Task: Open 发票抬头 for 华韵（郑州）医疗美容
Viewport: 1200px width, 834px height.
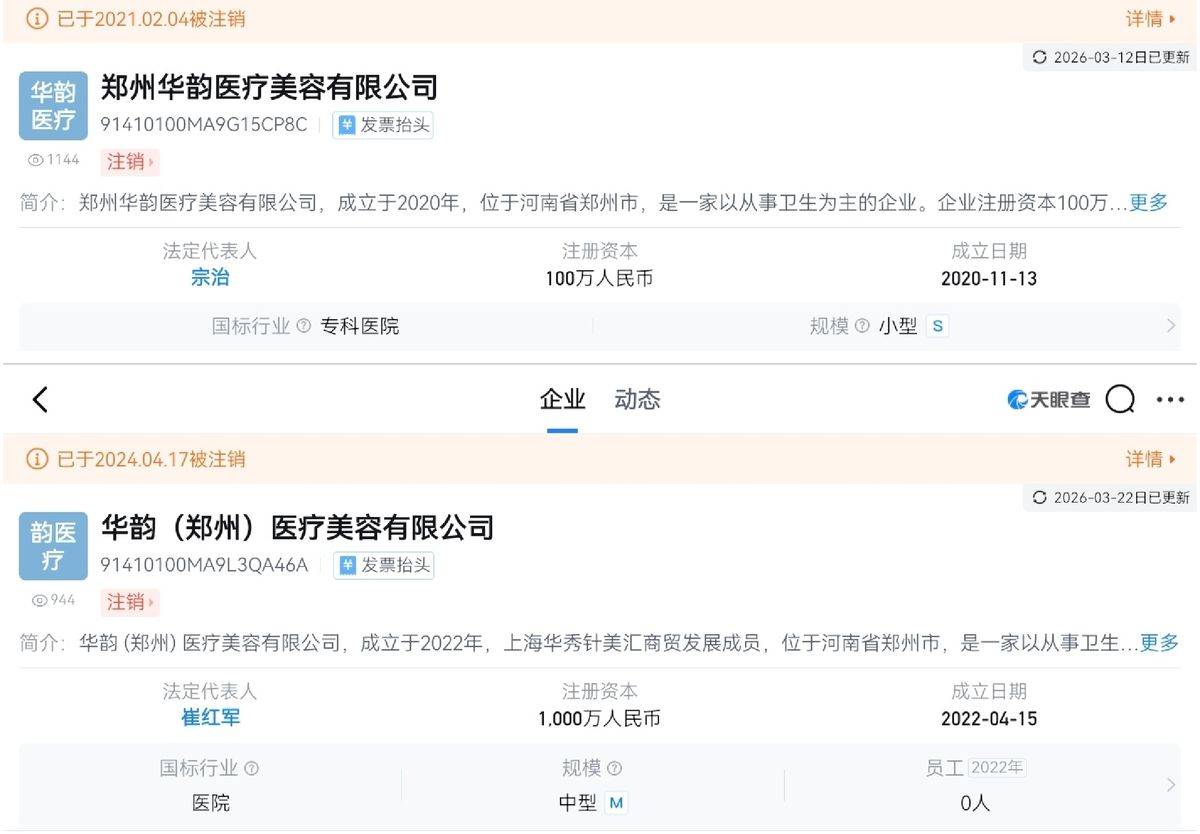Action: (383, 565)
